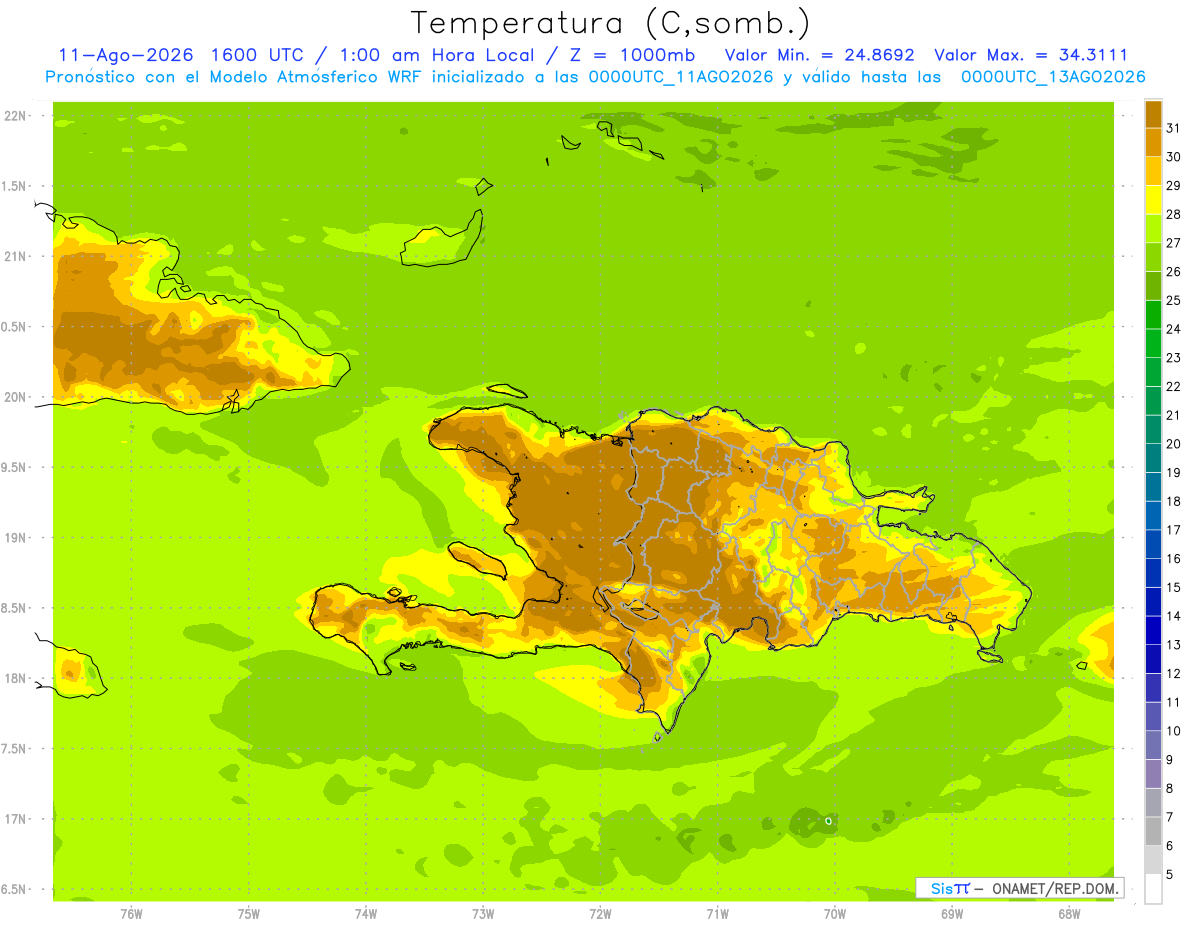Image resolution: width=1200 pixels, height=927 pixels.
Task: Click the 22N latitude label
Action: point(15,116)
